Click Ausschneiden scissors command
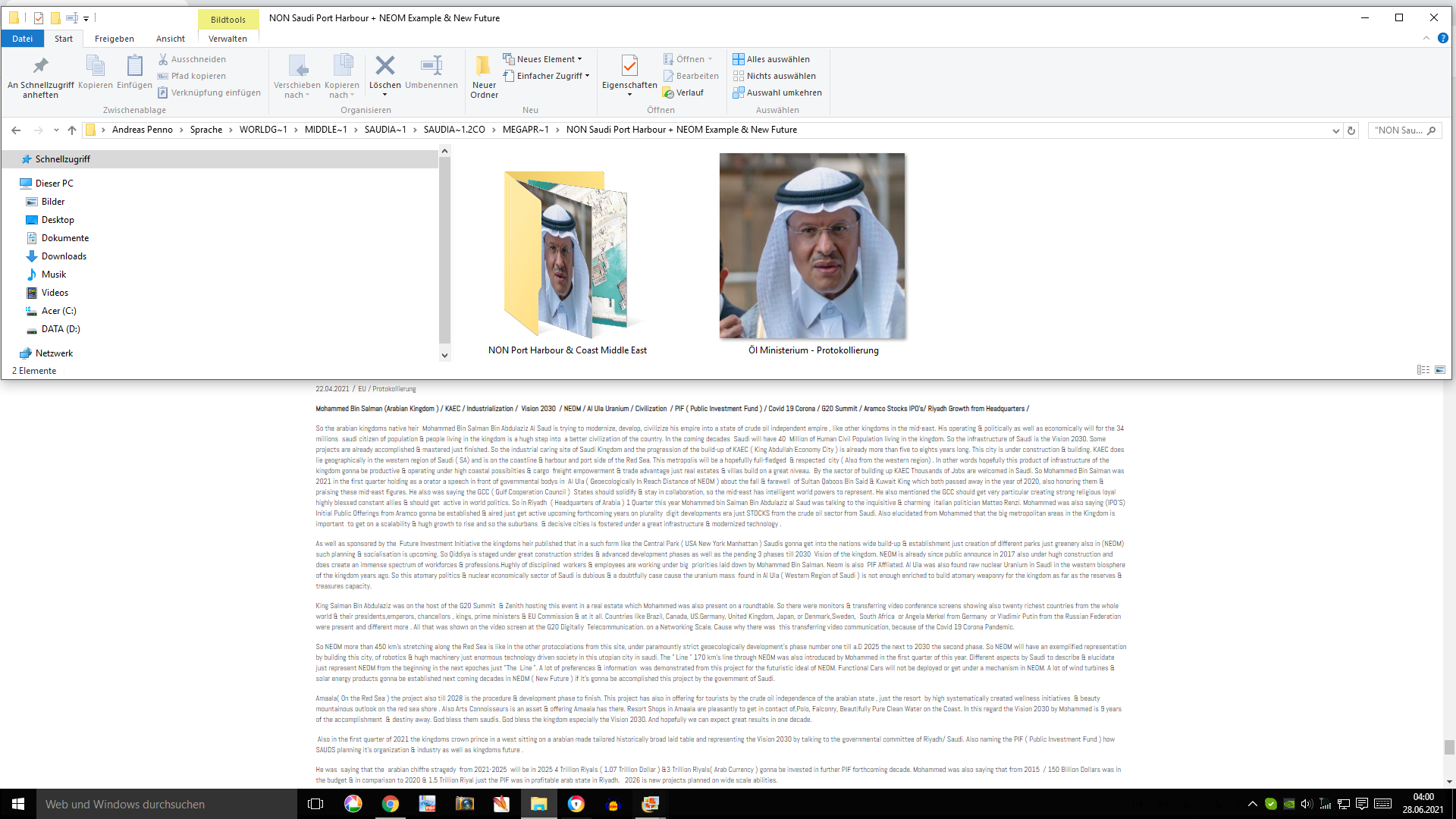This screenshot has height=819, width=1456. [192, 59]
